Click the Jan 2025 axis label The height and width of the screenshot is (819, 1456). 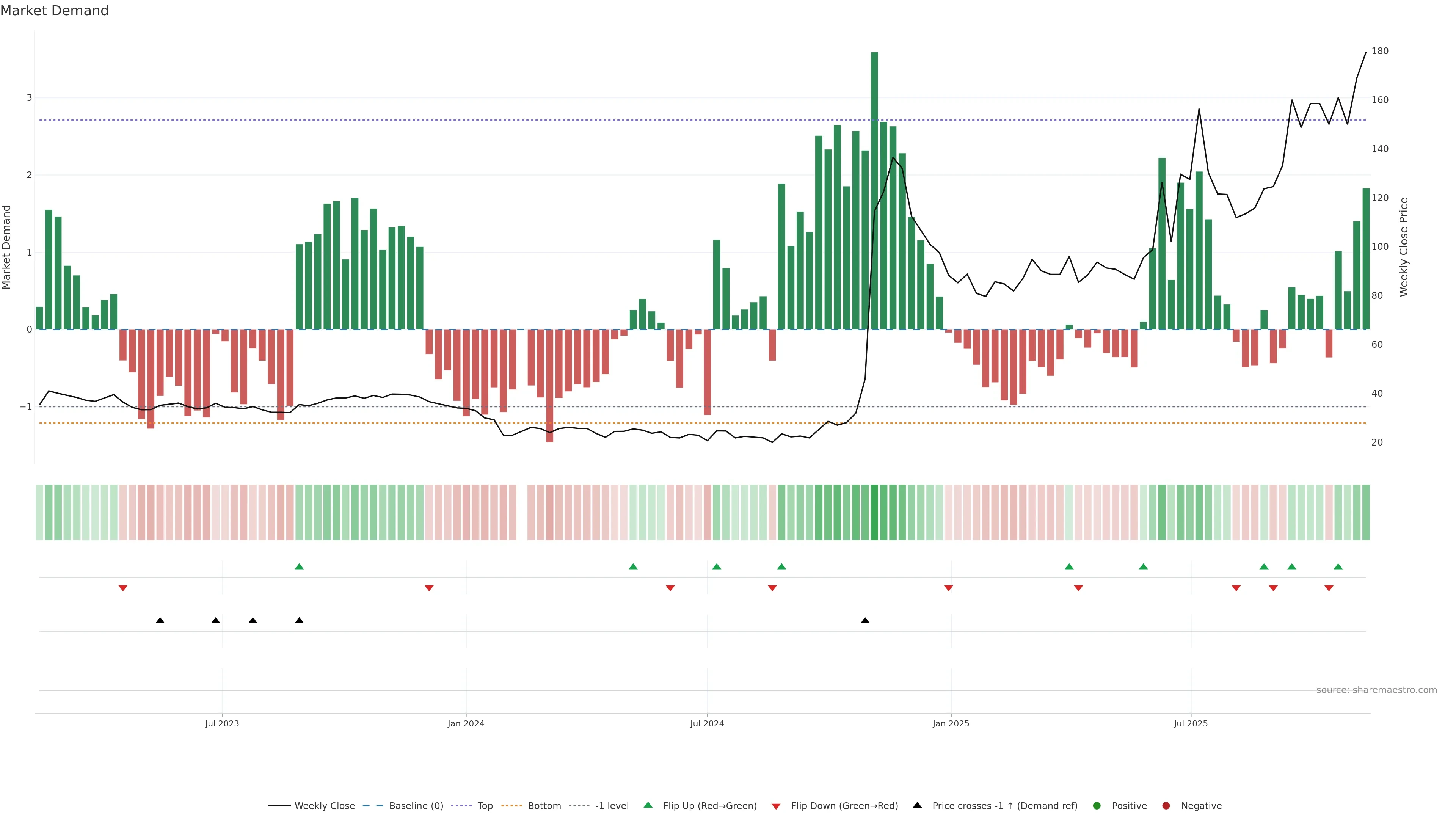951,723
